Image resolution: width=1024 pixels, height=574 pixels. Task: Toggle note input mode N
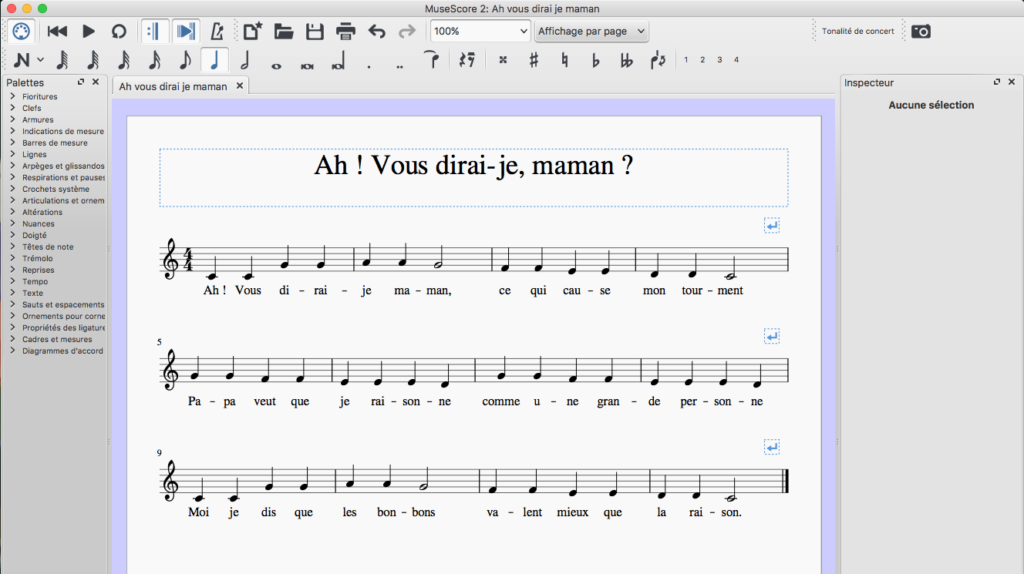click(22, 60)
